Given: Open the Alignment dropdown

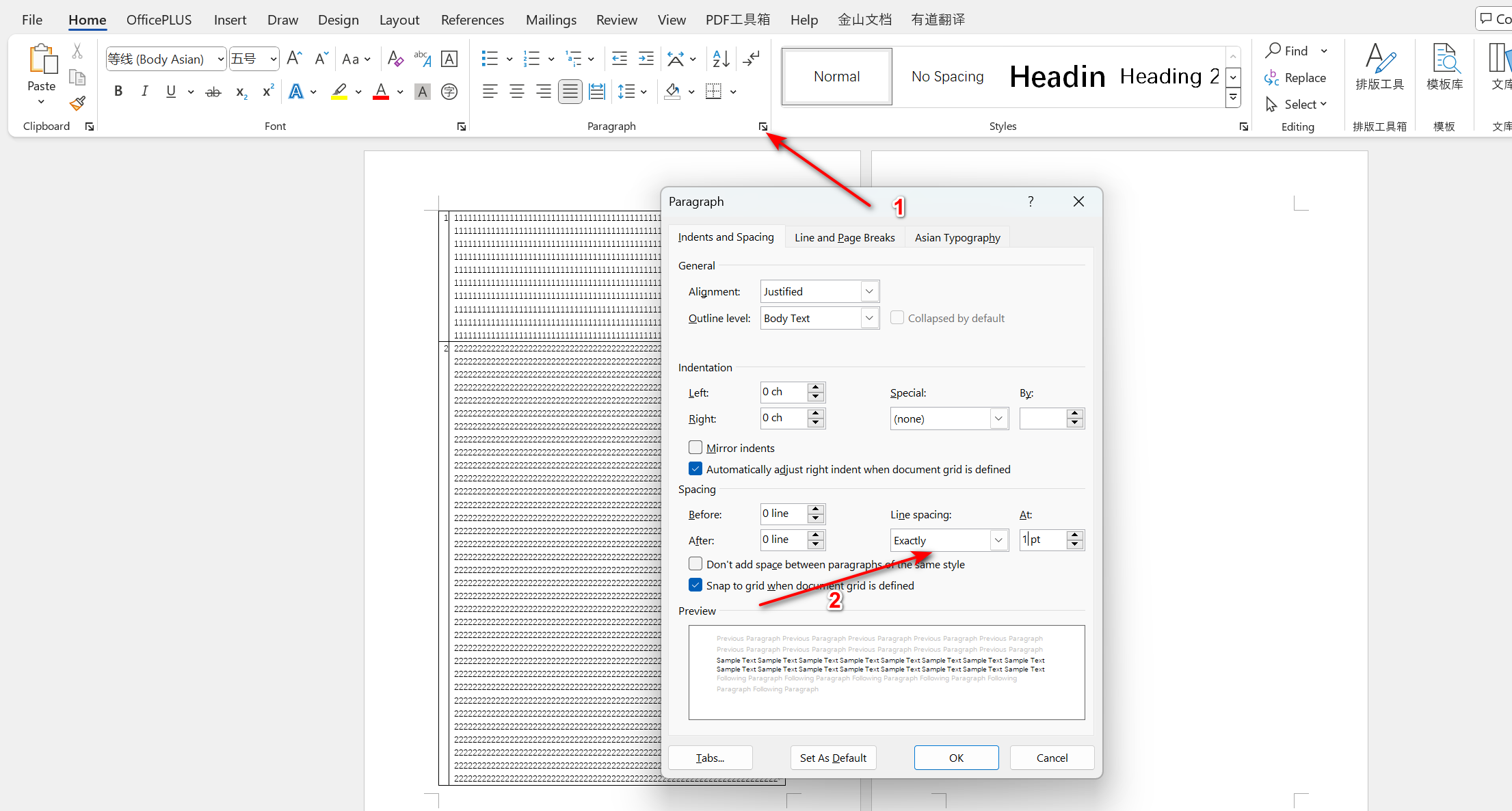Looking at the screenshot, I should point(868,291).
